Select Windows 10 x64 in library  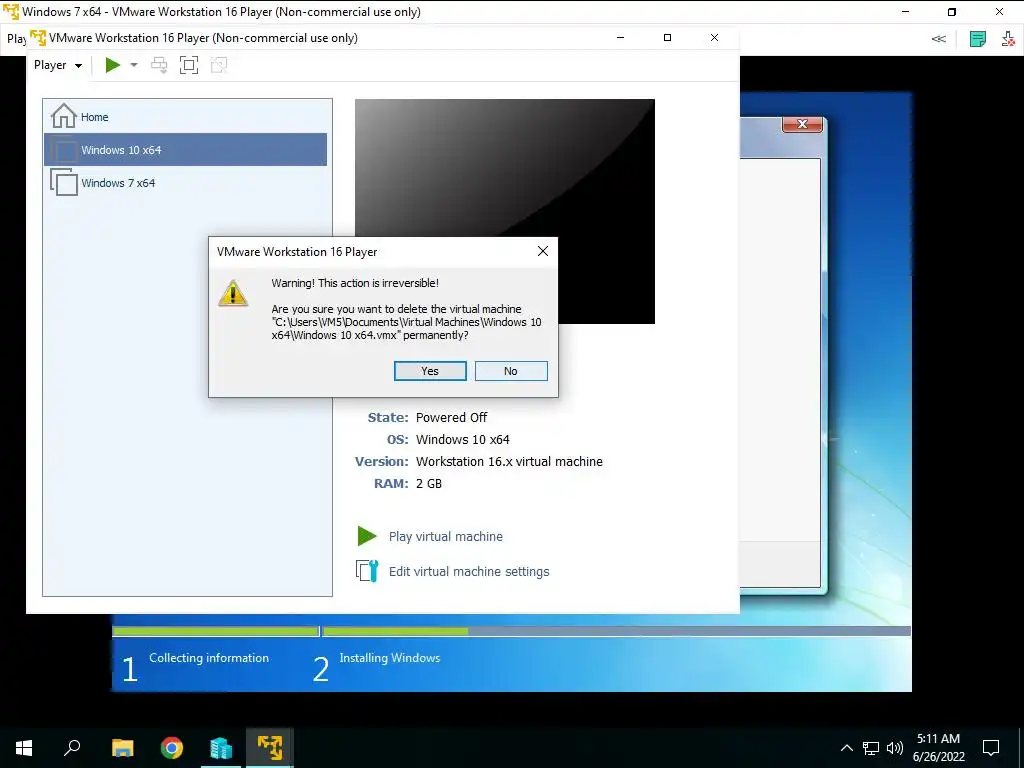[185, 150]
